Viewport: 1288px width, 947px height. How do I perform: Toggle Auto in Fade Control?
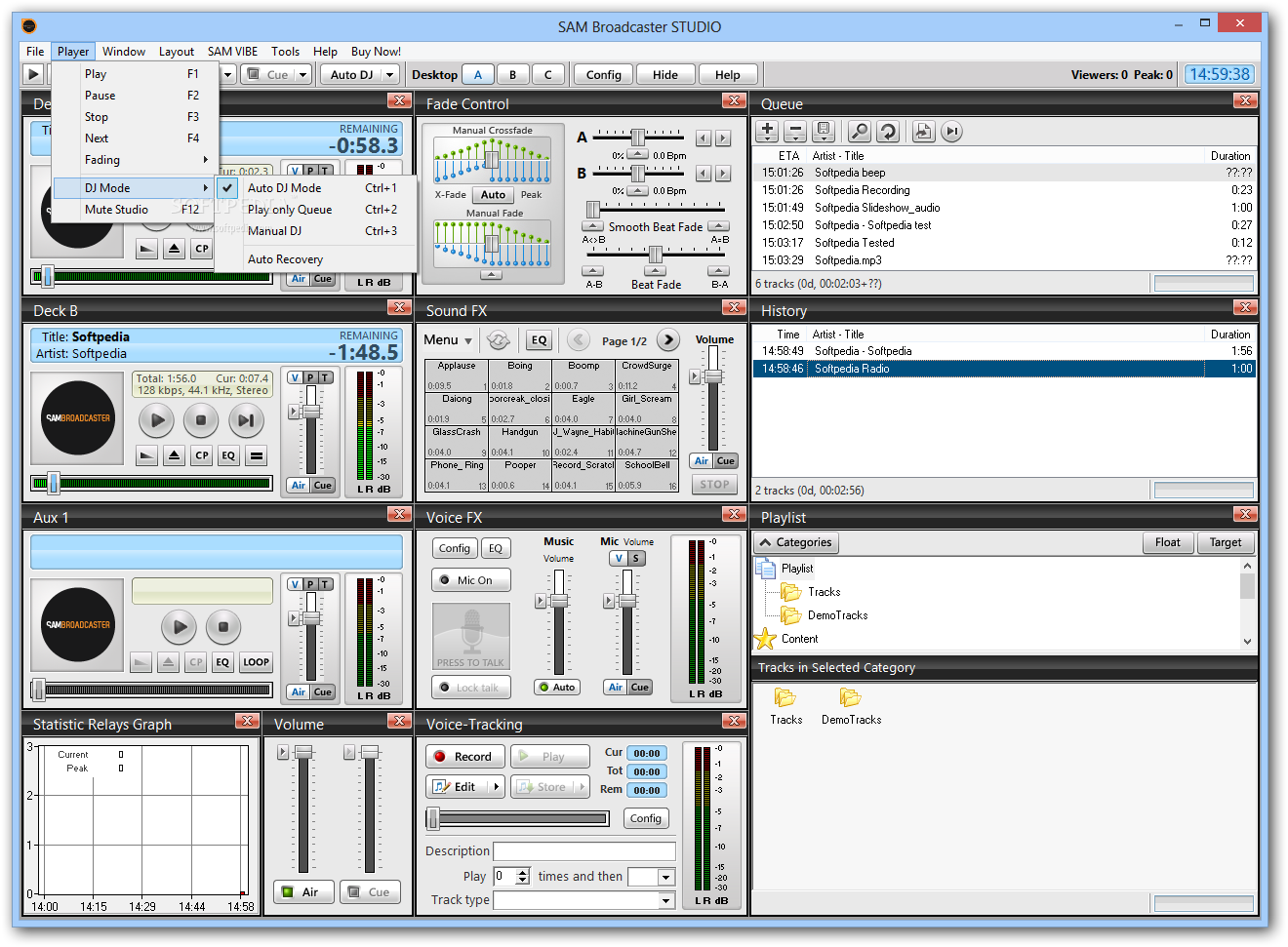click(x=493, y=195)
